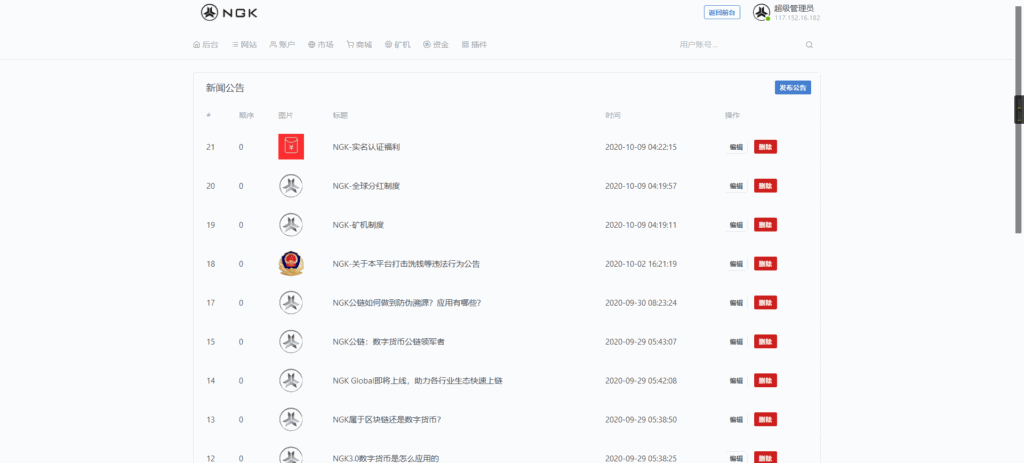Viewport: 1024px width, 463px height.
Task: Click title NGK-矿机制度
Action: [358, 225]
